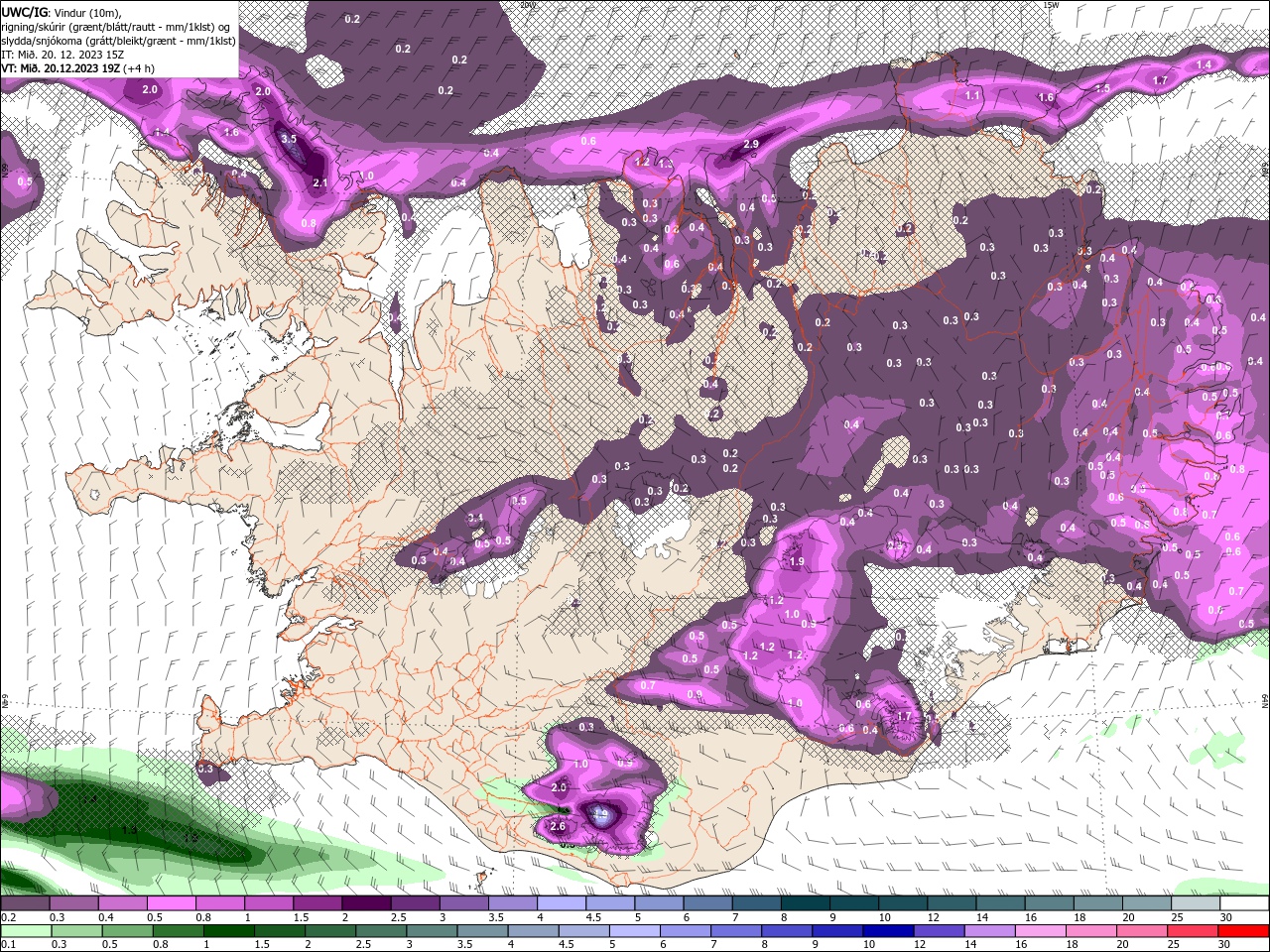The width and height of the screenshot is (1270, 952).
Task: Pick the darkest purple snow swatch between 2 and 2.5
Action: coord(365,903)
